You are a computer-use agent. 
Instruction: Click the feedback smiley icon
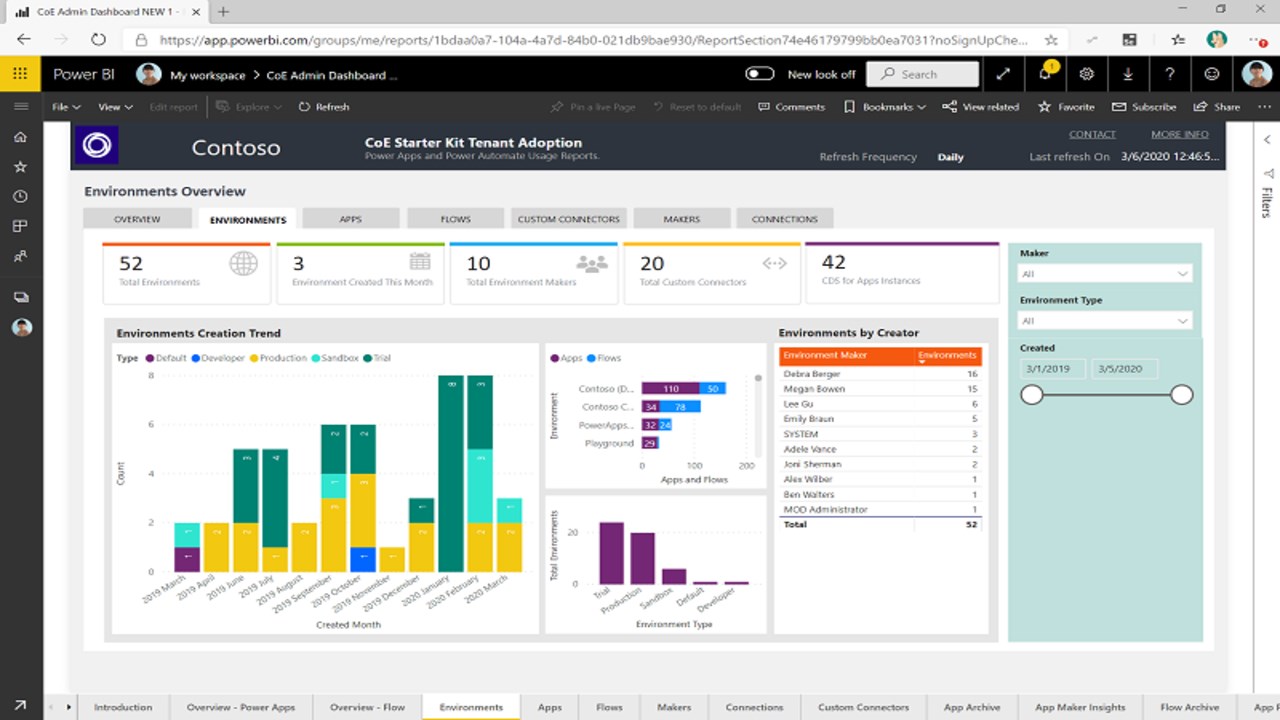pos(1212,74)
